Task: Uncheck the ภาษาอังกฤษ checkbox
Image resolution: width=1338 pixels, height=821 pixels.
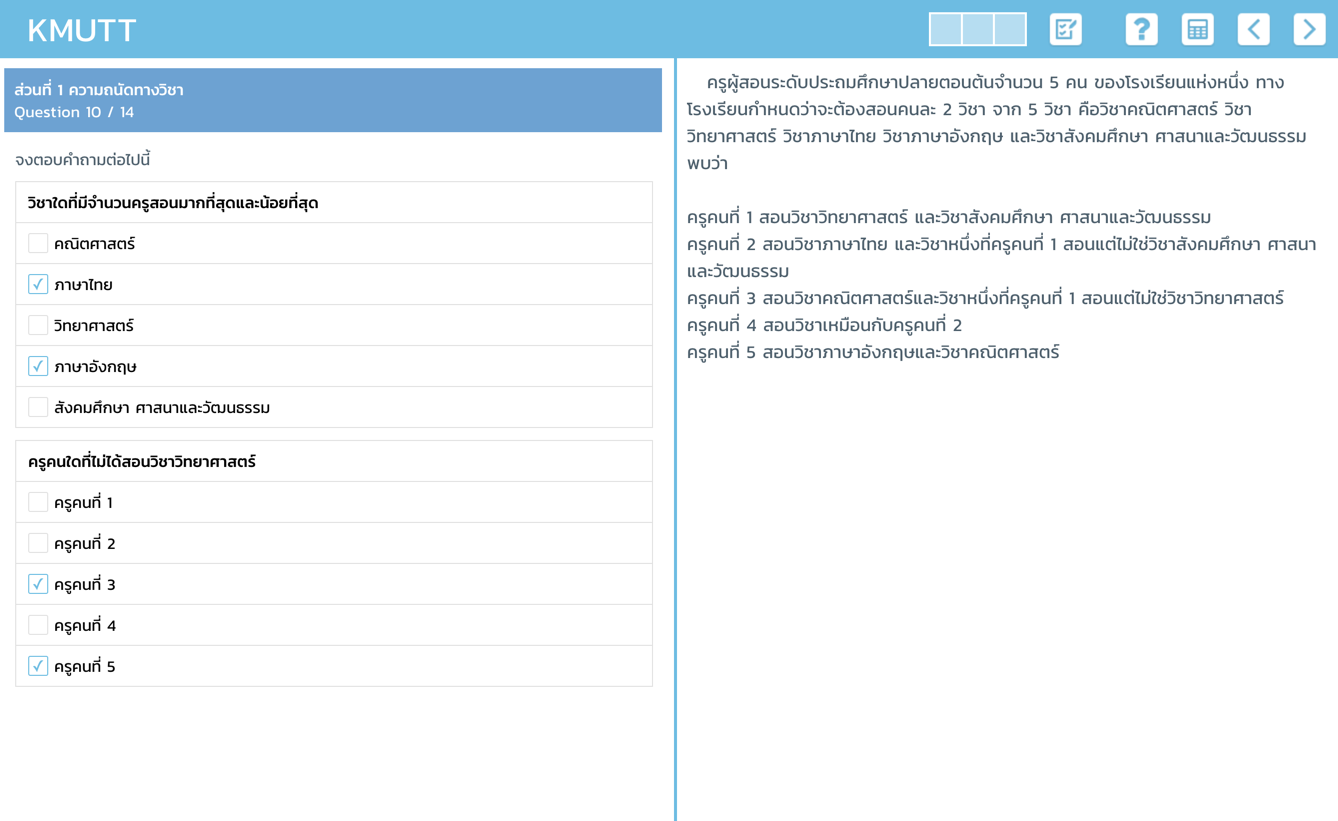Action: tap(38, 366)
